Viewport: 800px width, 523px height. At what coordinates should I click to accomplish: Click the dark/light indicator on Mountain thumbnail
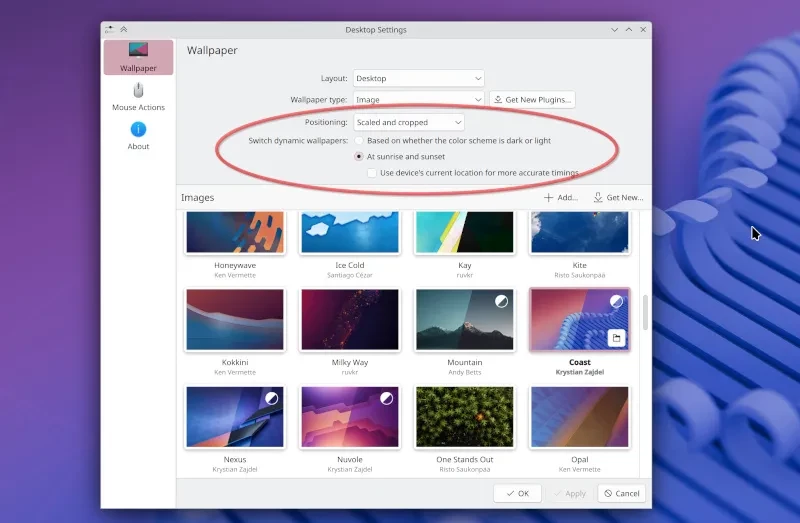(502, 300)
